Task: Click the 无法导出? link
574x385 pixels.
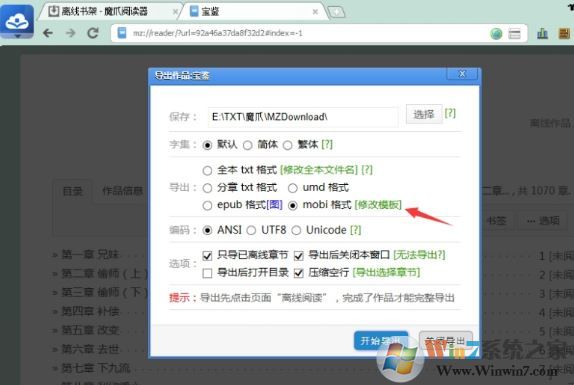Action: 420,255
